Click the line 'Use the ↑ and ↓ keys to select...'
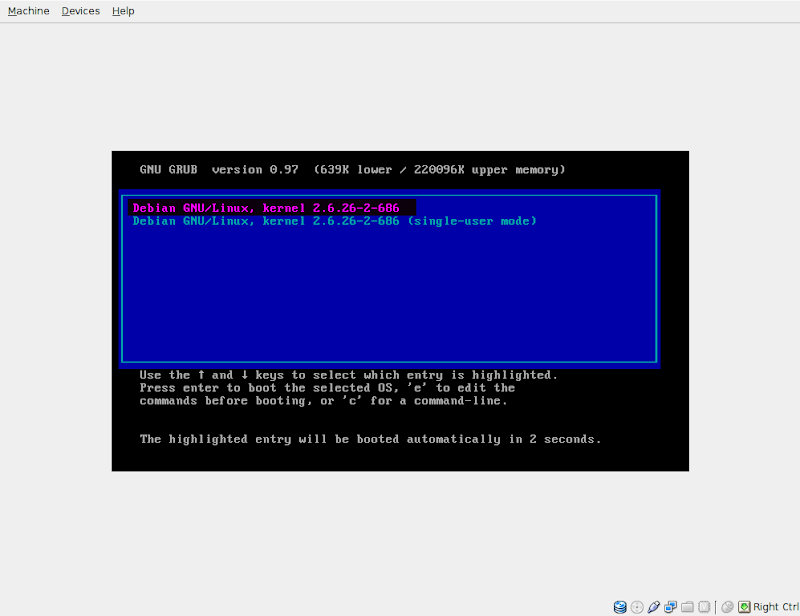This screenshot has width=800, height=616. coord(348,375)
